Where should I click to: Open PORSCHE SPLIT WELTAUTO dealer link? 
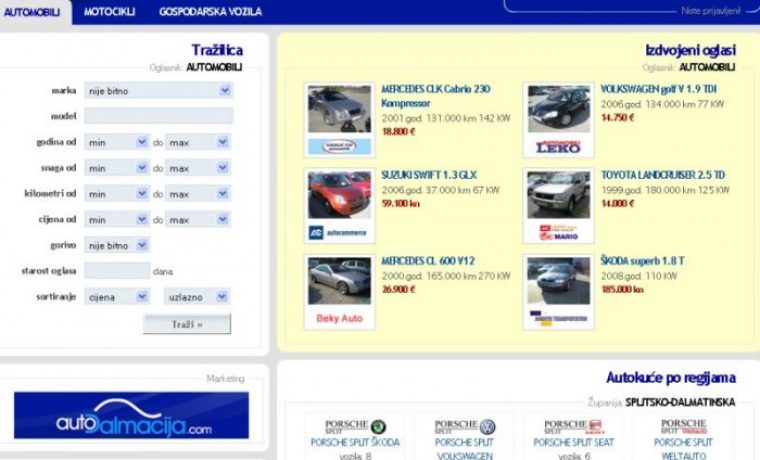point(683,449)
